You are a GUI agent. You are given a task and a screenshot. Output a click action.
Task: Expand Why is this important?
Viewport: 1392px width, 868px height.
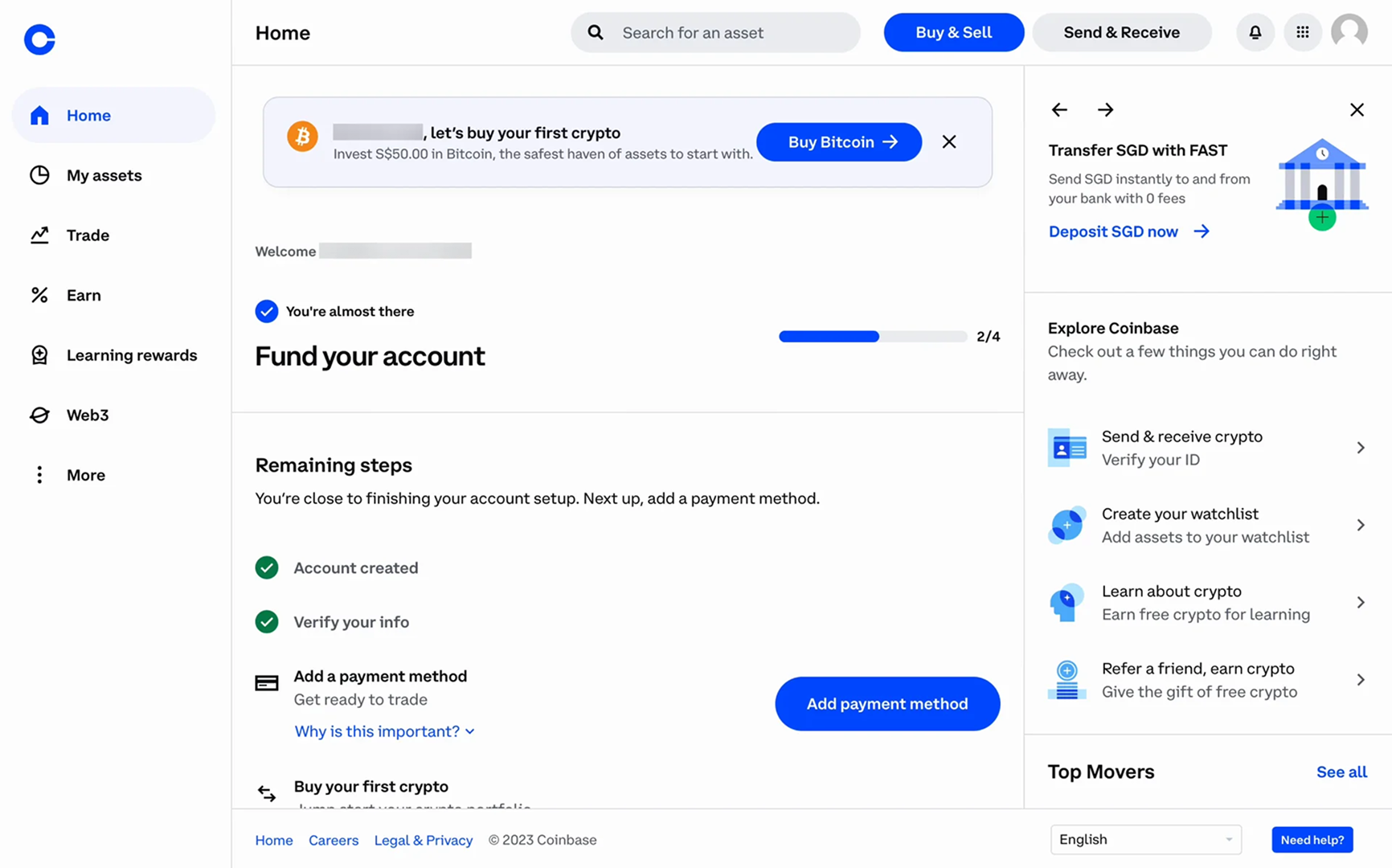coord(384,731)
